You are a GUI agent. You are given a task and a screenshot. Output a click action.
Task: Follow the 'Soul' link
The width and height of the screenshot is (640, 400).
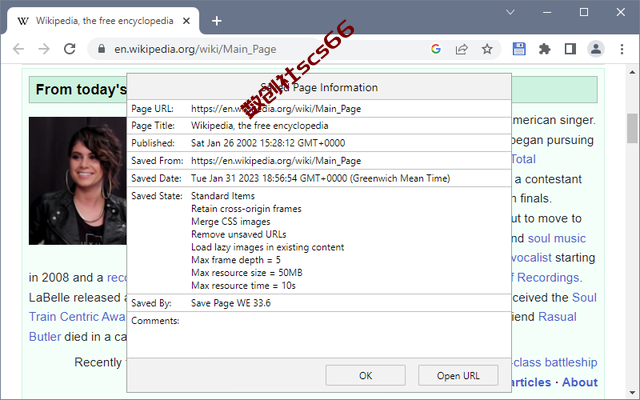(x=584, y=298)
